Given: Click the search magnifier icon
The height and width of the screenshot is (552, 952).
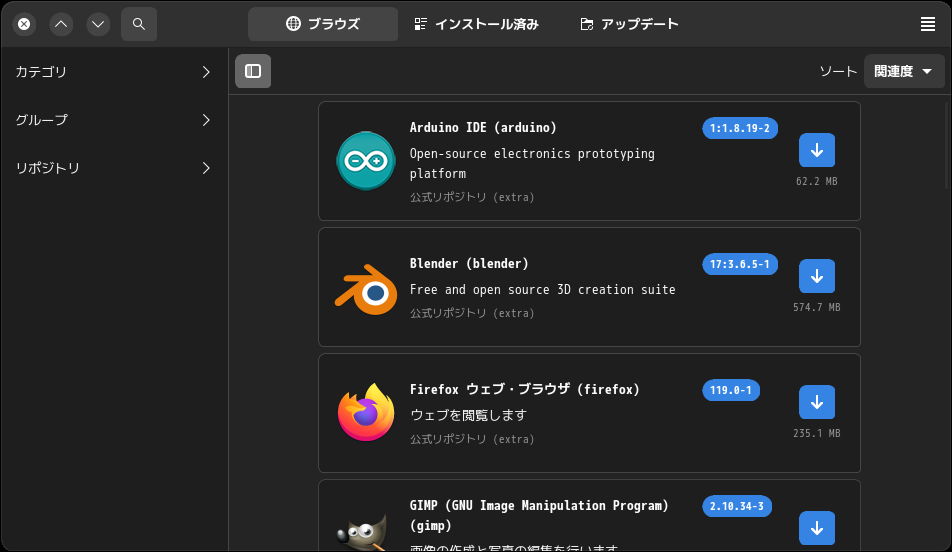Looking at the screenshot, I should (139, 24).
